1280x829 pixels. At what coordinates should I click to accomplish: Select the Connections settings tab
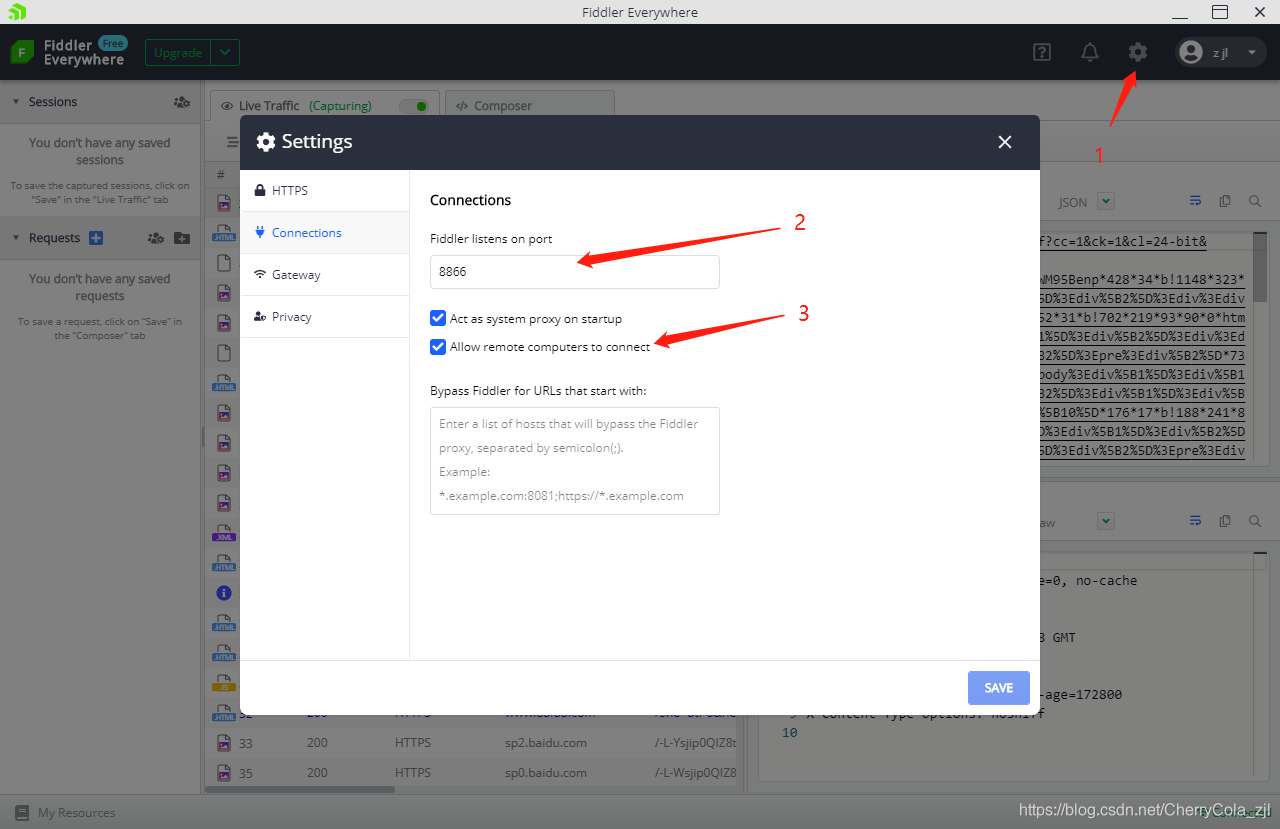point(325,232)
